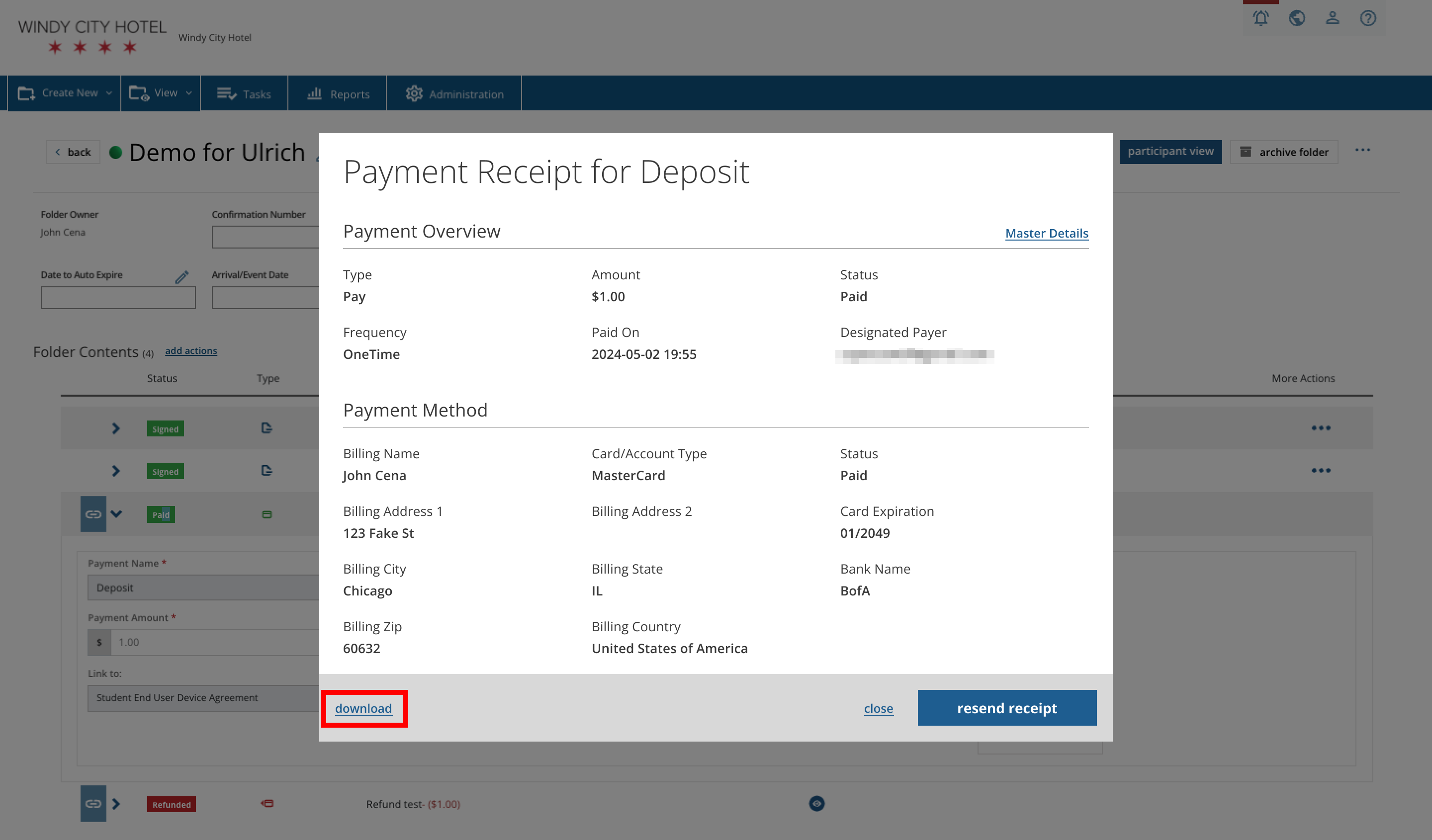Collapse the Paid Deposit row

click(x=116, y=513)
